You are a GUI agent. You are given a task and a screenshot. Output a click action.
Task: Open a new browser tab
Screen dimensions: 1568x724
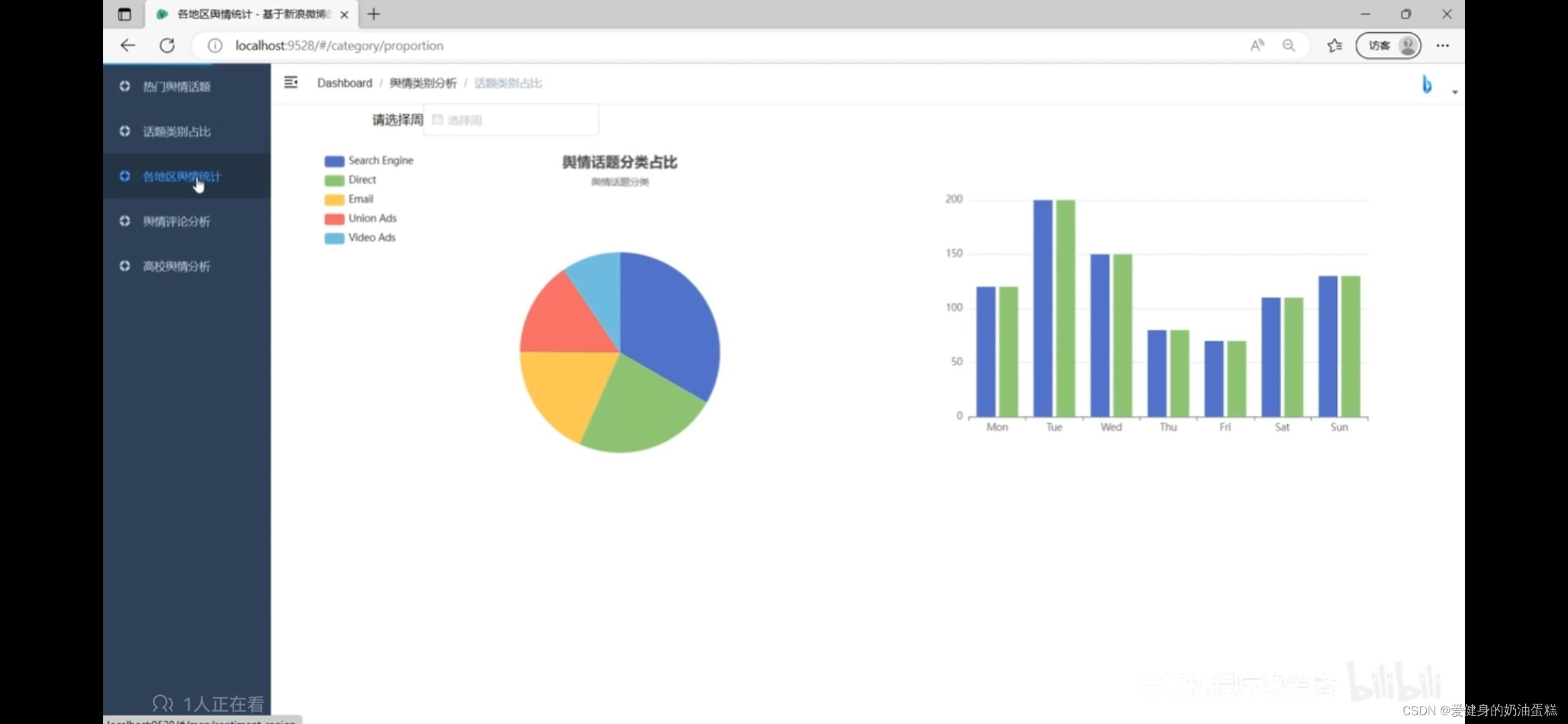(374, 14)
